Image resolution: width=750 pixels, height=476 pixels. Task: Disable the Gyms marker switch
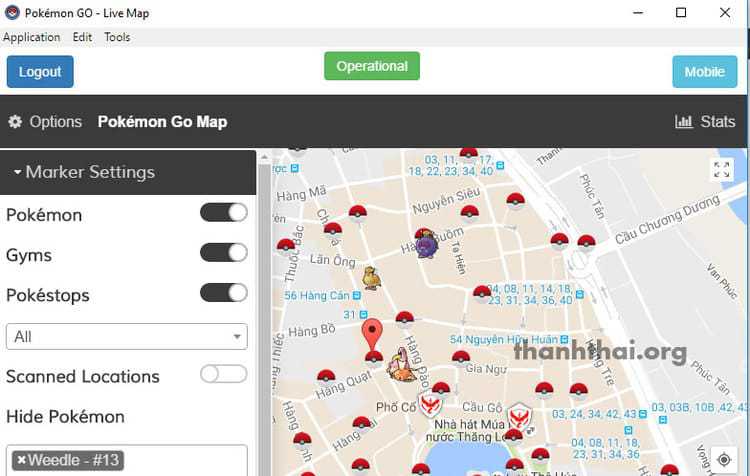[x=223, y=252]
